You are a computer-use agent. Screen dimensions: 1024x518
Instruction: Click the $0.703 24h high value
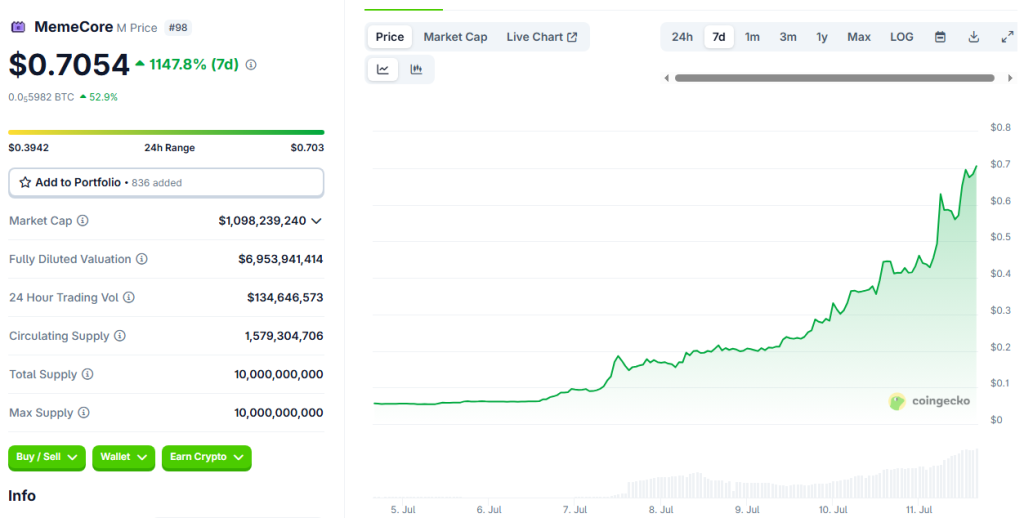[x=308, y=148]
